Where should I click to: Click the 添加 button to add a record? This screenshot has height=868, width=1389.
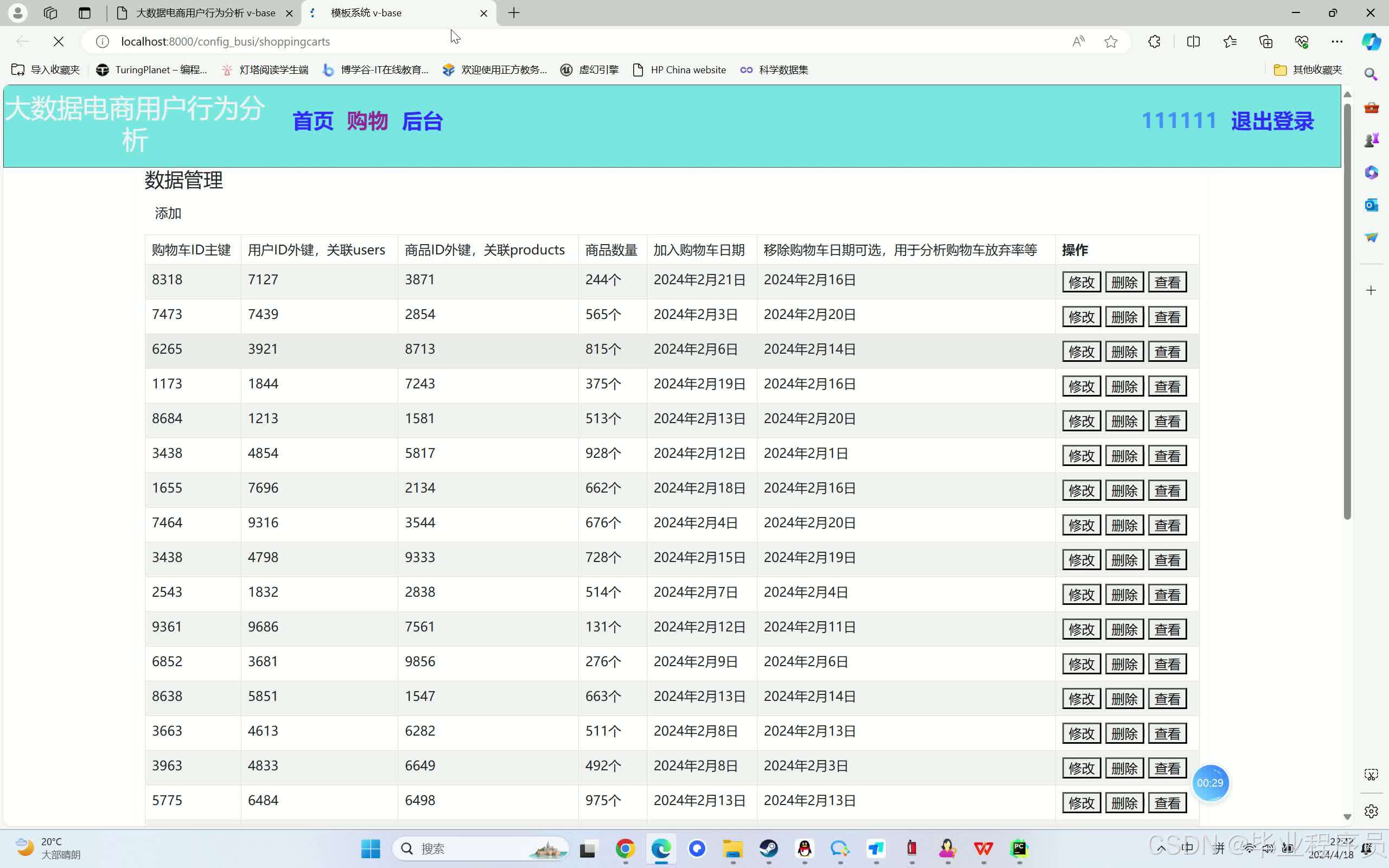click(167, 213)
